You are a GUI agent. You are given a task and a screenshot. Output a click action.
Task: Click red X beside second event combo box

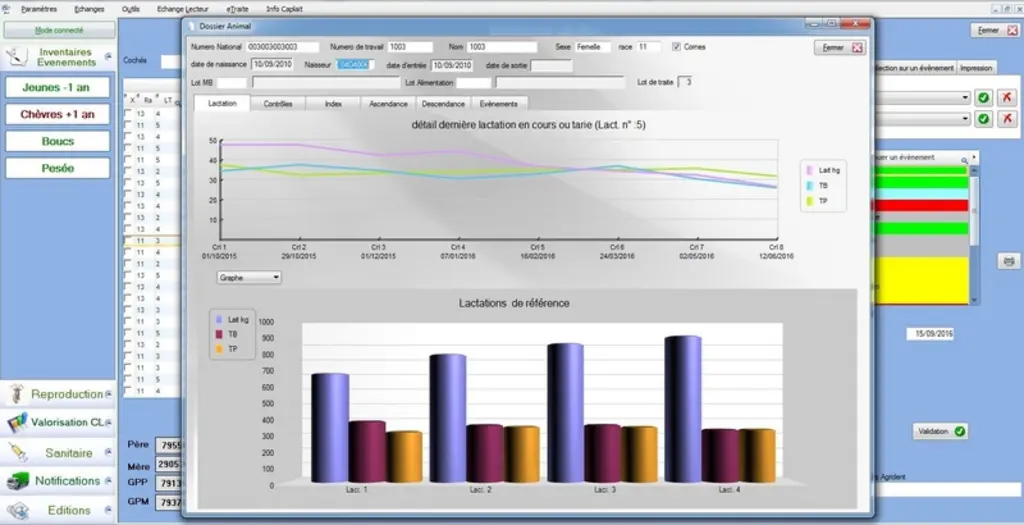(x=1006, y=119)
